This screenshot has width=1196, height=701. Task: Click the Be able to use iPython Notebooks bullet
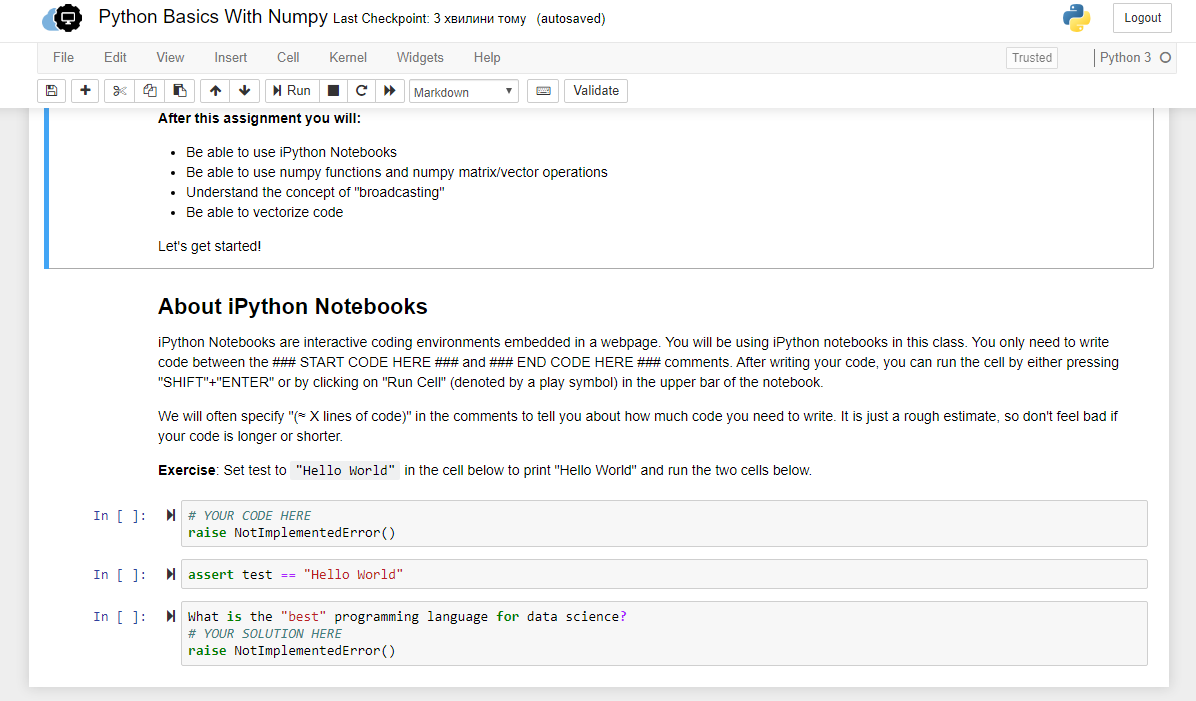(291, 153)
